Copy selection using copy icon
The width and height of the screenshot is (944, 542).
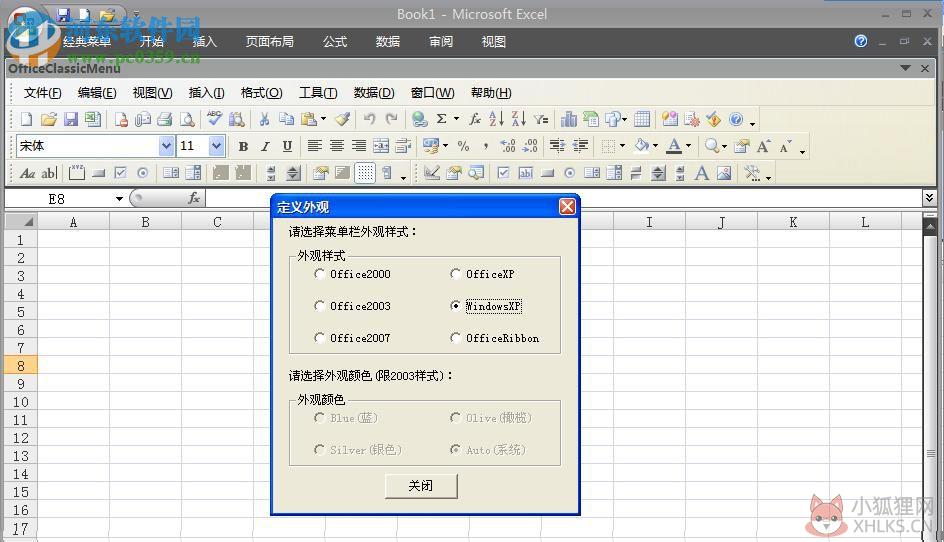pyautogui.click(x=287, y=119)
